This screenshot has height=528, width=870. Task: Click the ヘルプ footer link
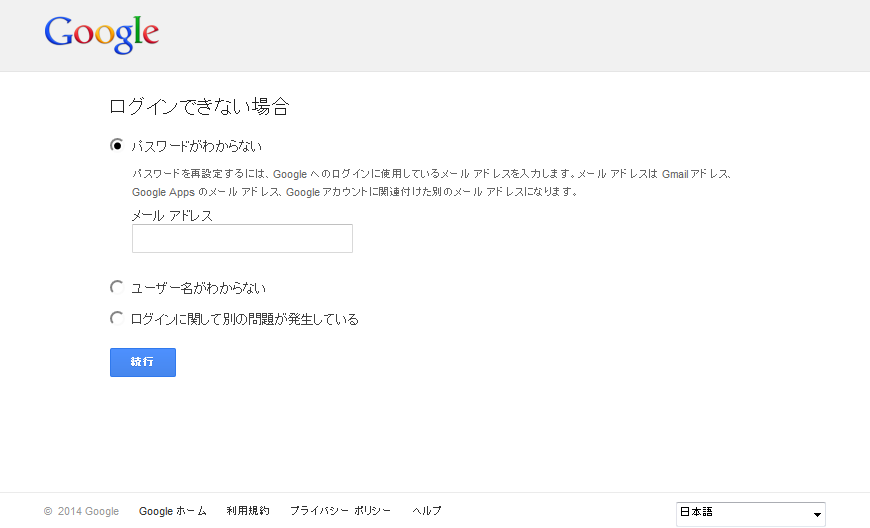coord(427,511)
